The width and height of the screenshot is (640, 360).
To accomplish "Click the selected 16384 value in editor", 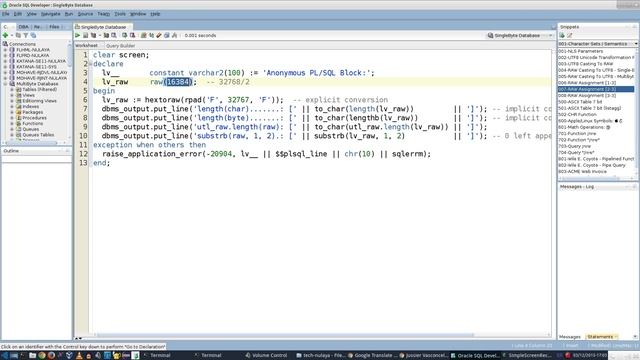I will [178, 82].
